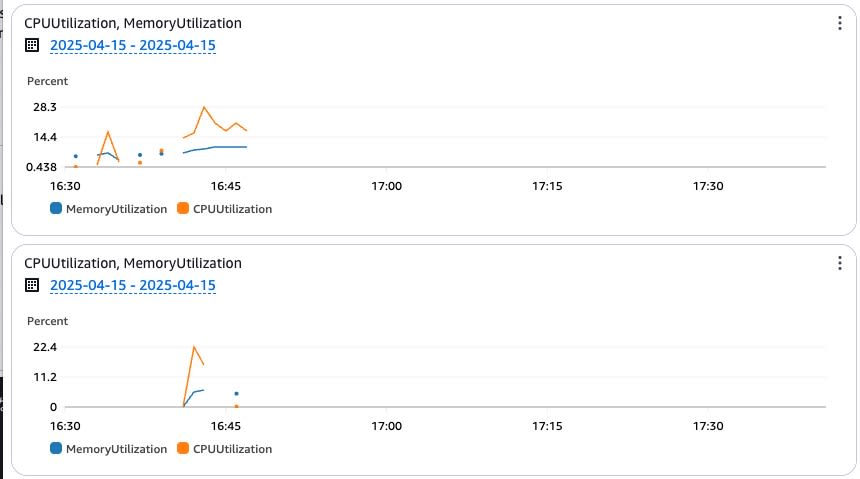Toggle CPUUtilization series label in top chart legend
This screenshot has width=860, height=479.
coord(233,209)
